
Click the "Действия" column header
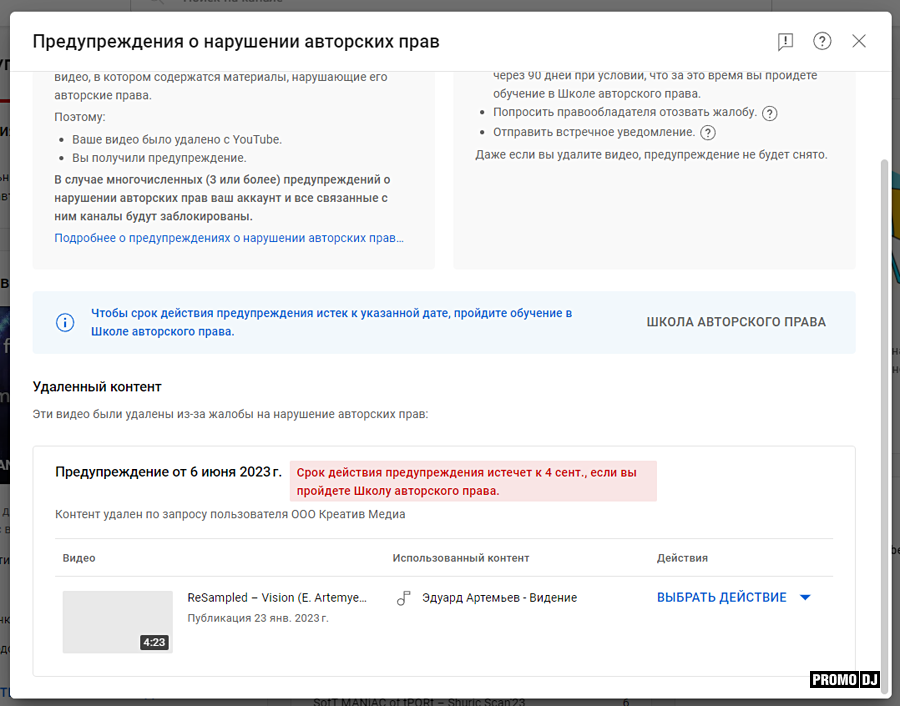[682, 558]
